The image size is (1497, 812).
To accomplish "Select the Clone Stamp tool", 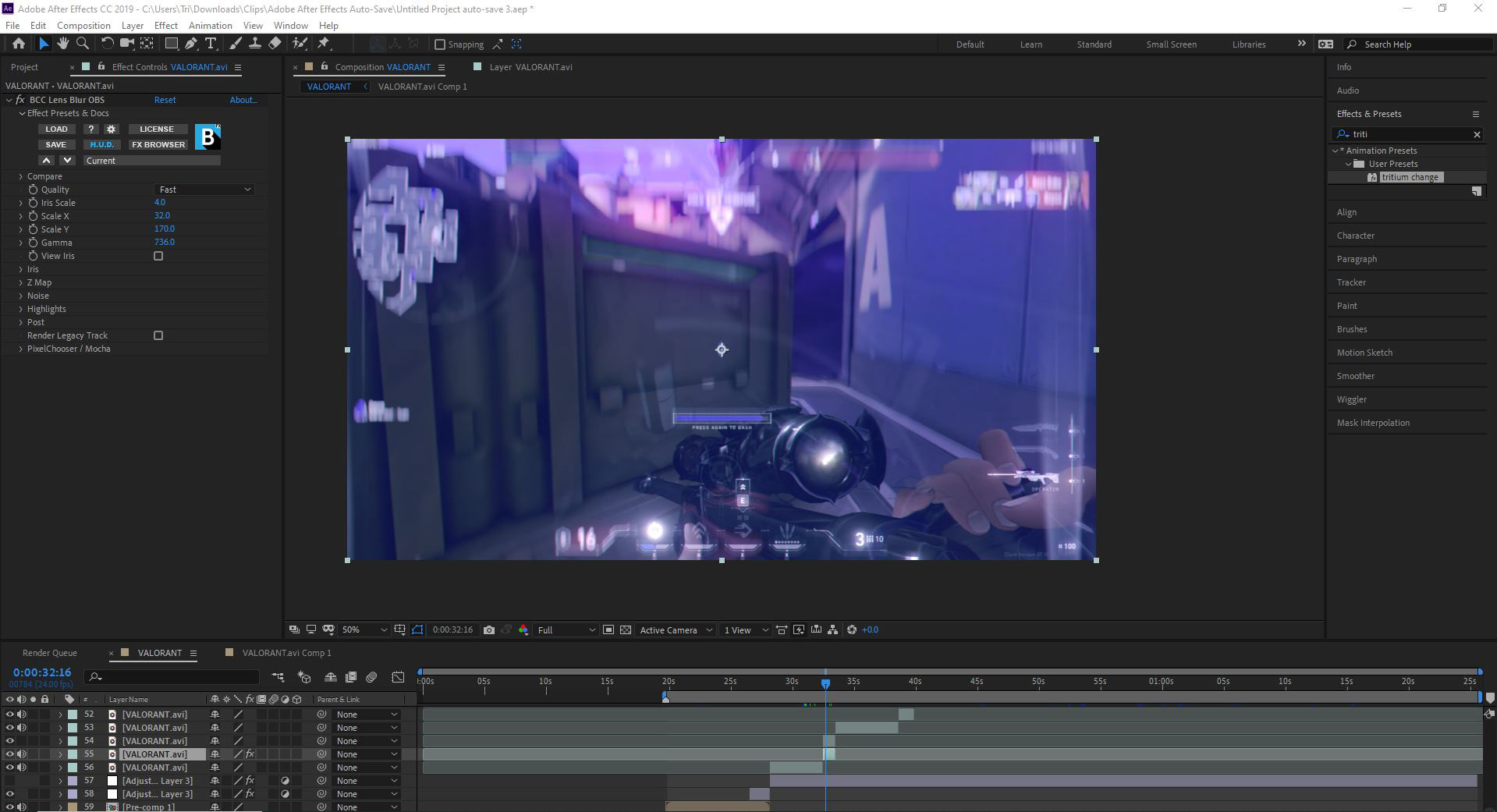I will (254, 44).
